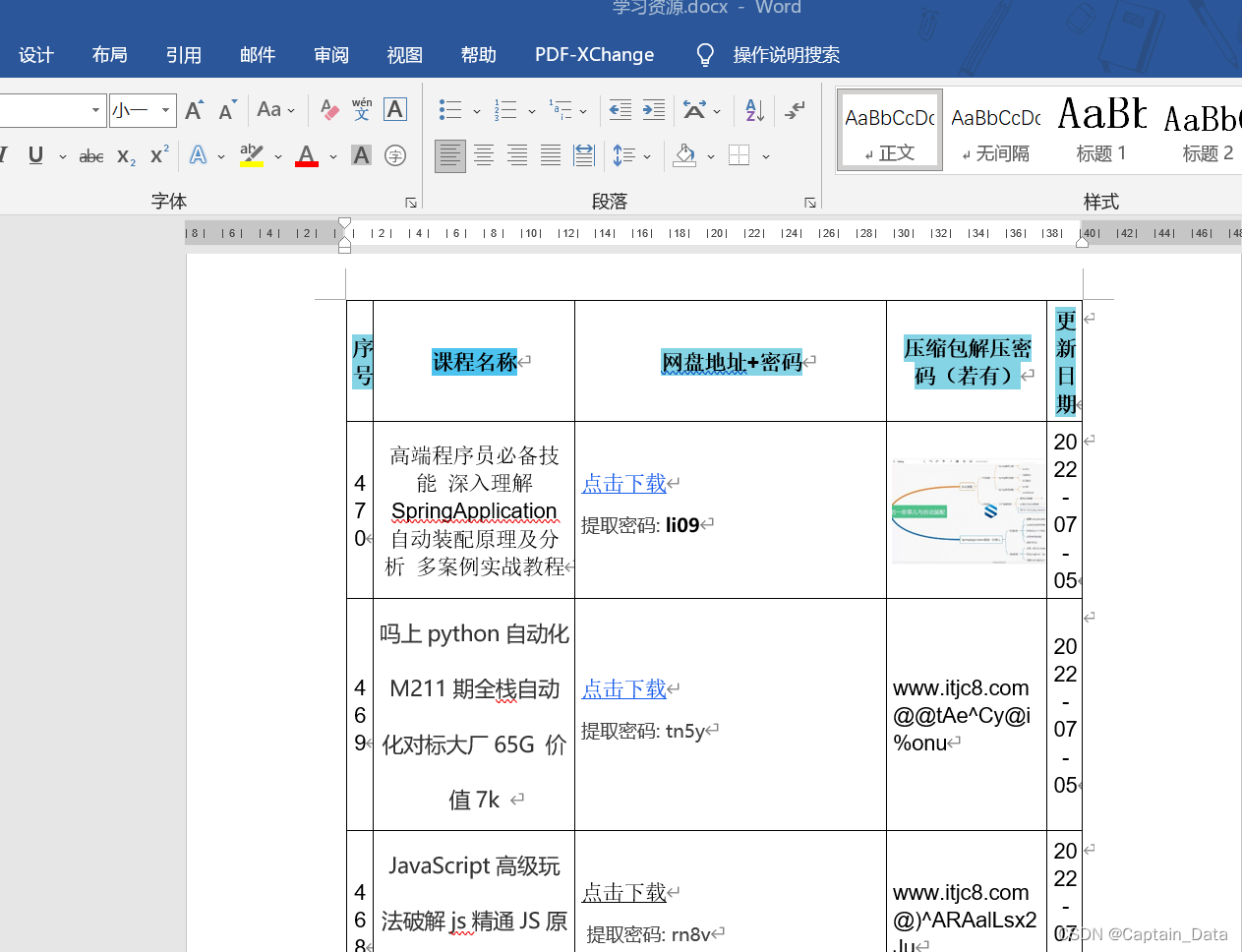
Task: Apply the 正文 style
Action: pyautogui.click(x=891, y=131)
